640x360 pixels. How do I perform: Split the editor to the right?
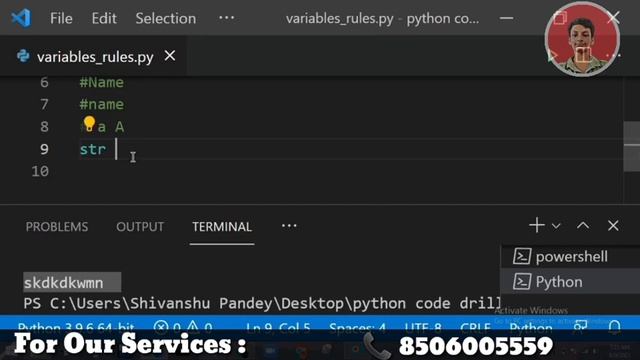click(x=582, y=54)
